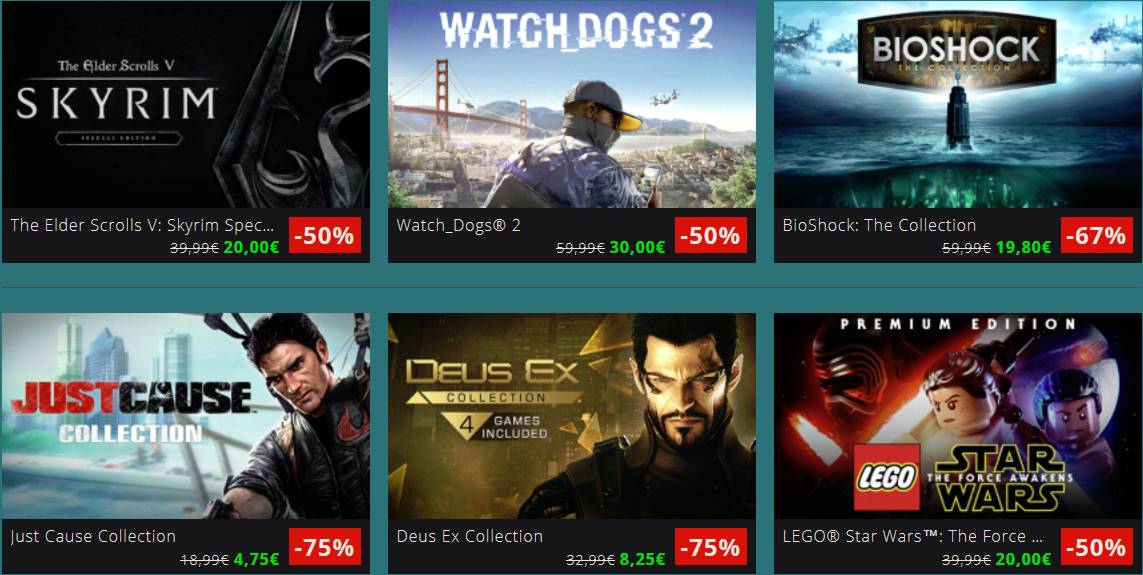Open the Skyrim Special Edition cover image
The height and width of the screenshot is (575, 1143).
[186, 104]
